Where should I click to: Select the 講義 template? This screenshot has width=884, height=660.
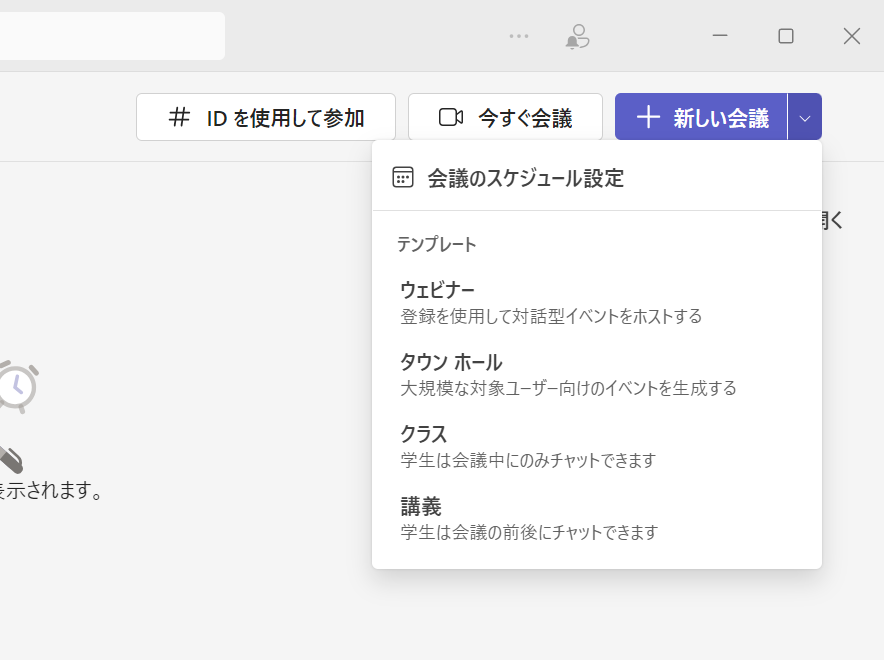pos(596,519)
